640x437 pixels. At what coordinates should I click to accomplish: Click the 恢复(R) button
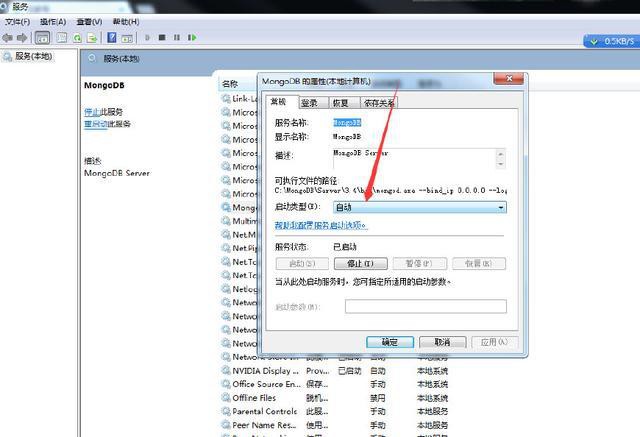479,264
